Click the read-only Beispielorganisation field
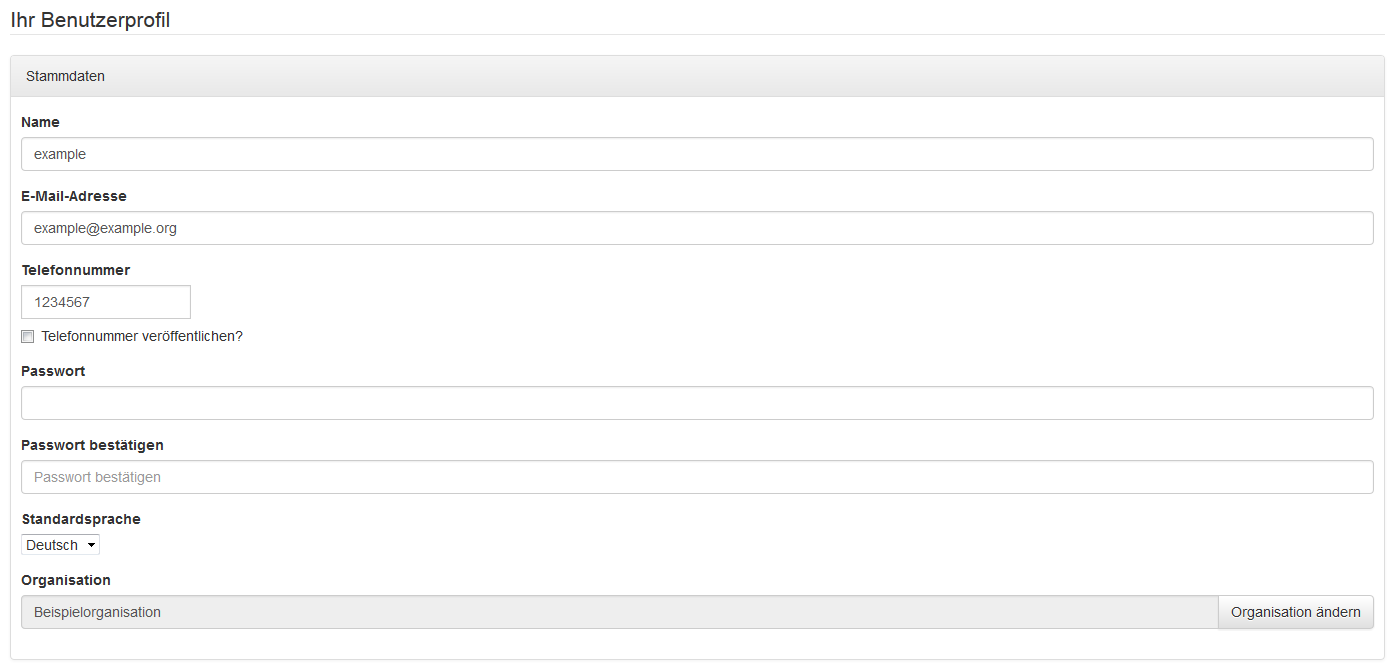Viewport: 1392px width, 669px height. tap(618, 612)
